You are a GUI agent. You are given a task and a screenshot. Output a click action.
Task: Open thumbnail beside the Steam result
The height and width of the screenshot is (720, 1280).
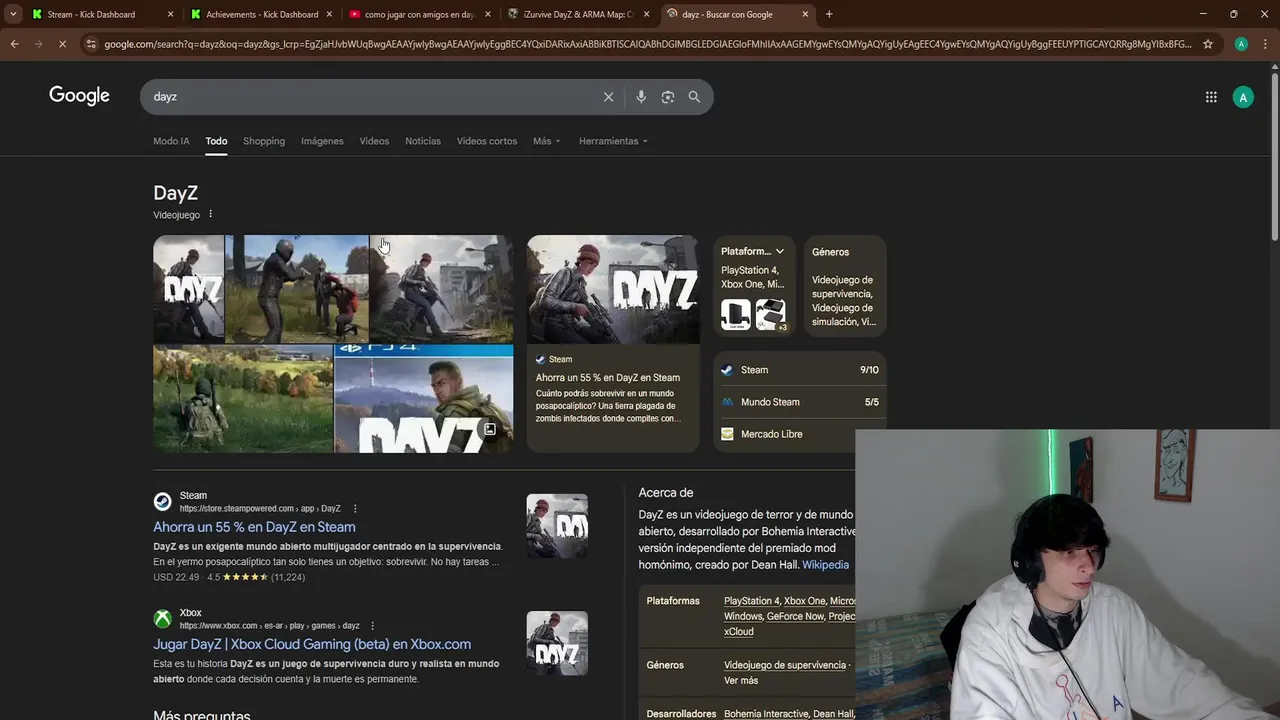[557, 526]
